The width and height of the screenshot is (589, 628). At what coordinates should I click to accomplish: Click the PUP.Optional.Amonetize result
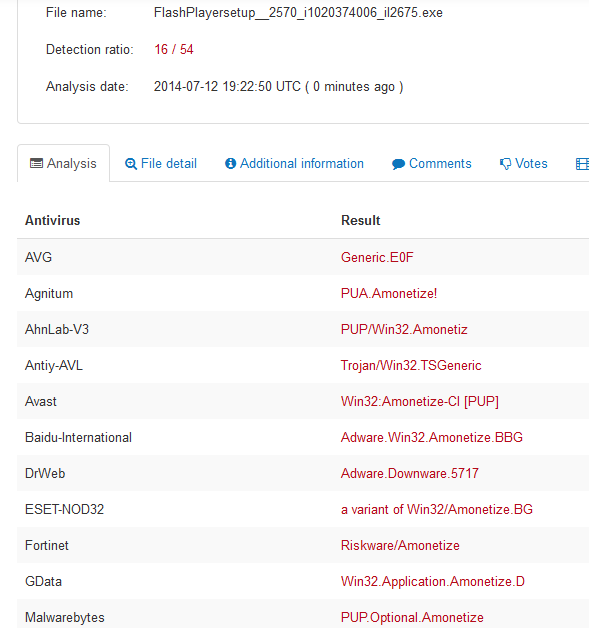(412, 618)
